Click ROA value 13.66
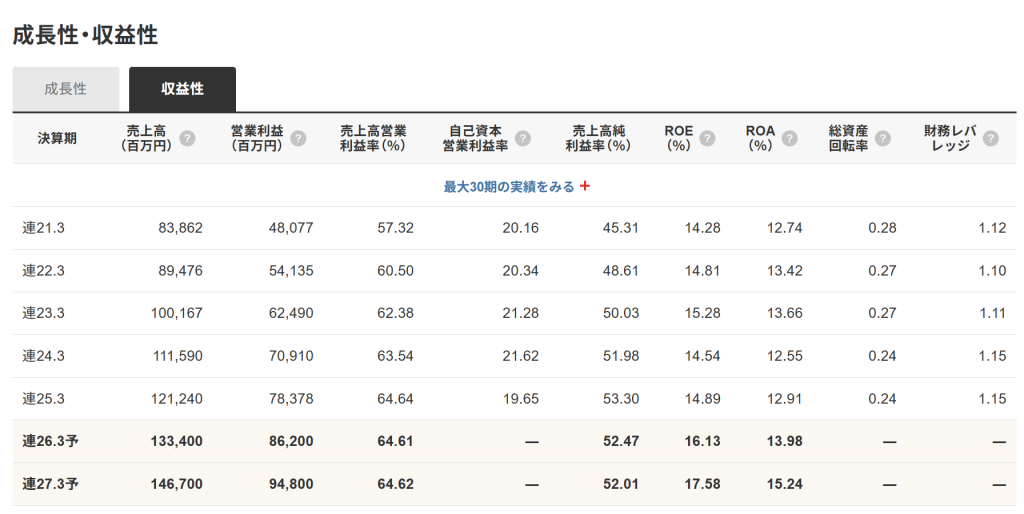The width and height of the screenshot is (1024, 514). click(785, 313)
